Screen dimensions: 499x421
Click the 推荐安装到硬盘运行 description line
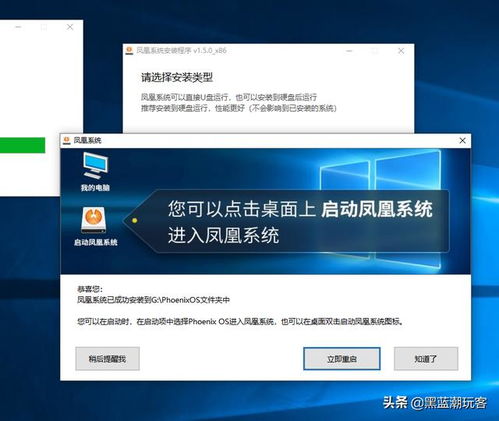(x=238, y=108)
